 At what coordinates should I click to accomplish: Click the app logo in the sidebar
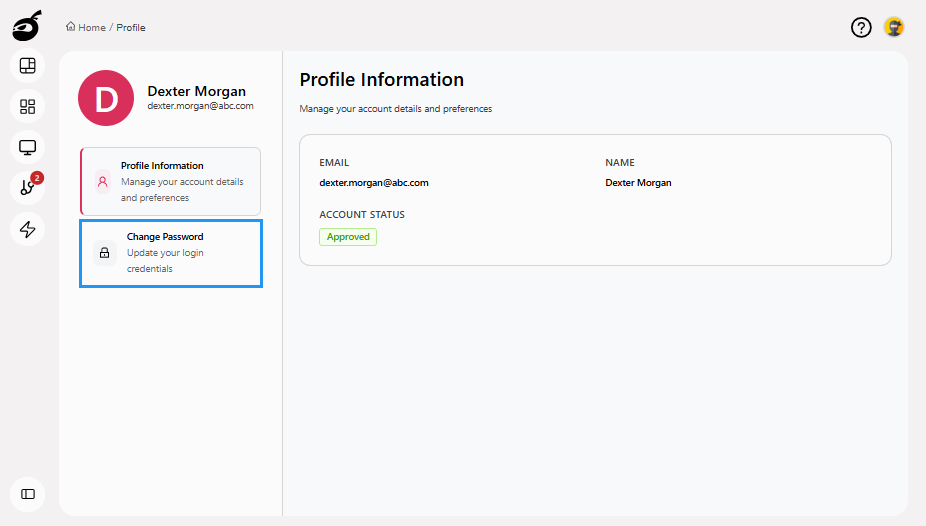pos(27,26)
